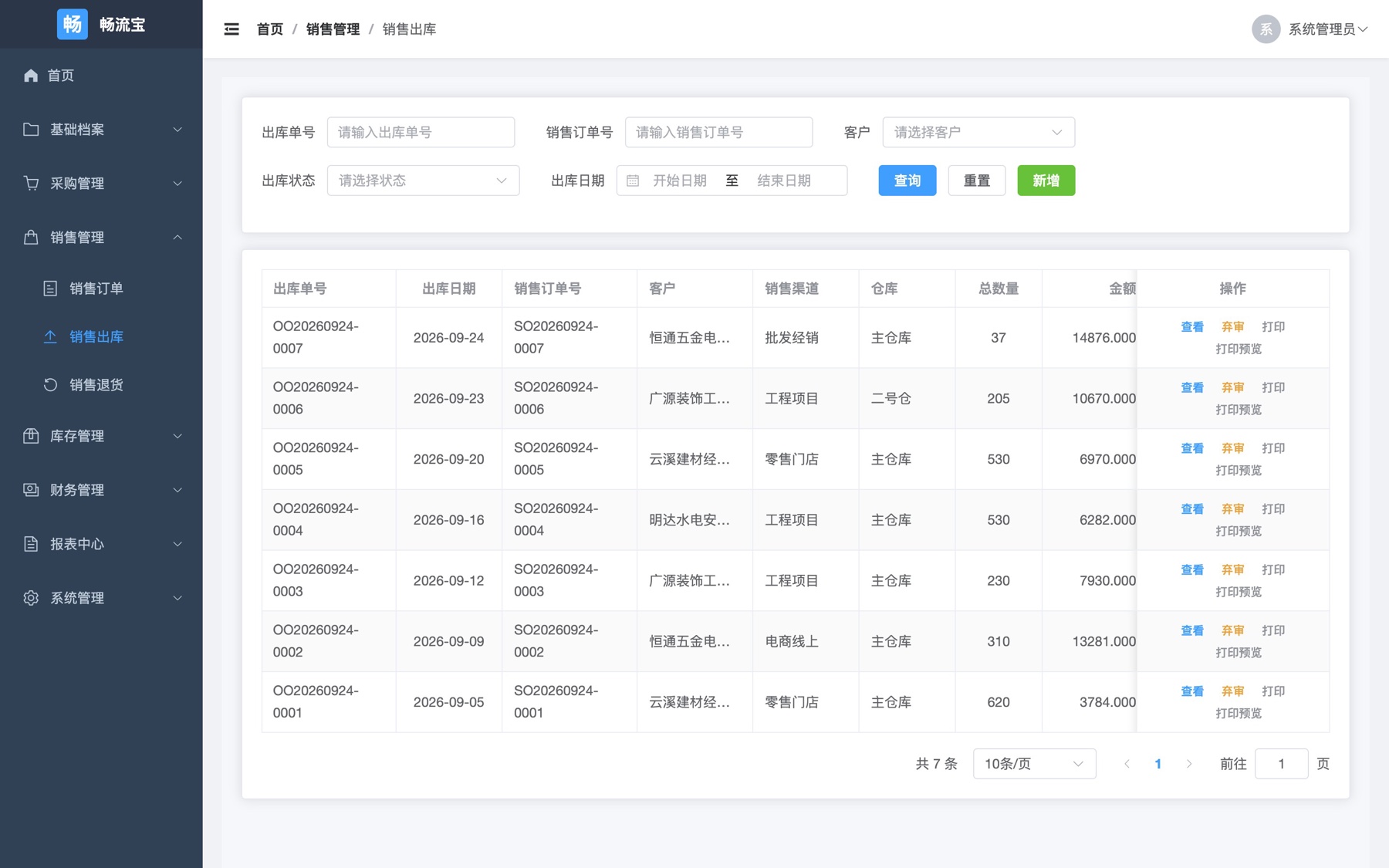Click 出库日期 column header

point(448,289)
